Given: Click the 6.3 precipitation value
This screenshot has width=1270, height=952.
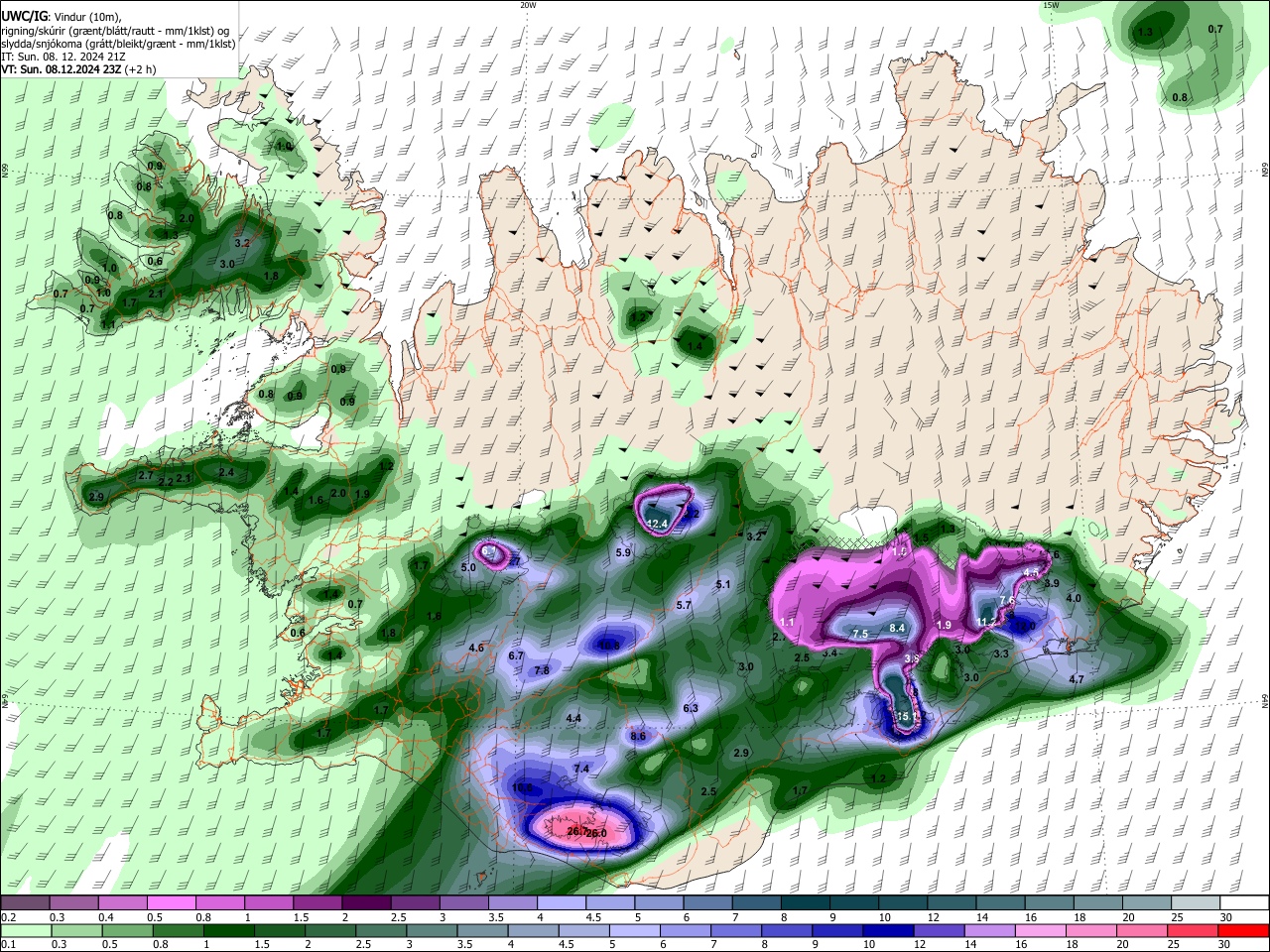Looking at the screenshot, I should pos(691,708).
